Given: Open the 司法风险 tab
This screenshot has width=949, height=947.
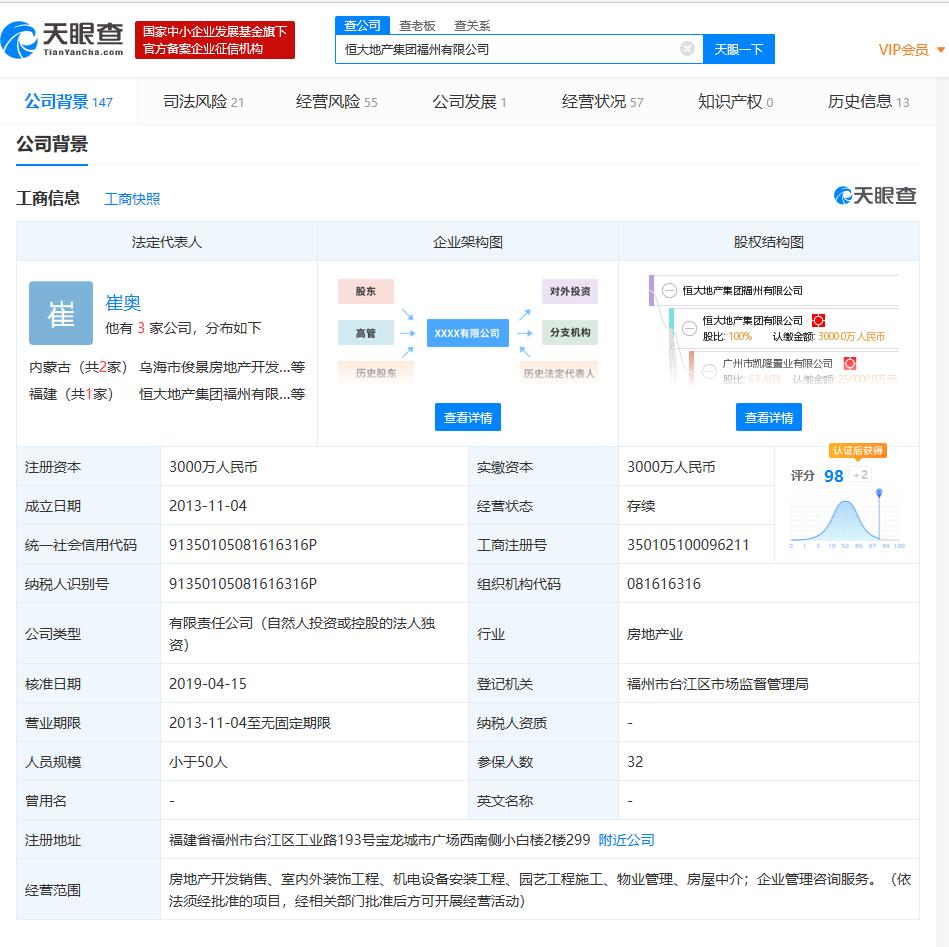Looking at the screenshot, I should click(x=203, y=102).
